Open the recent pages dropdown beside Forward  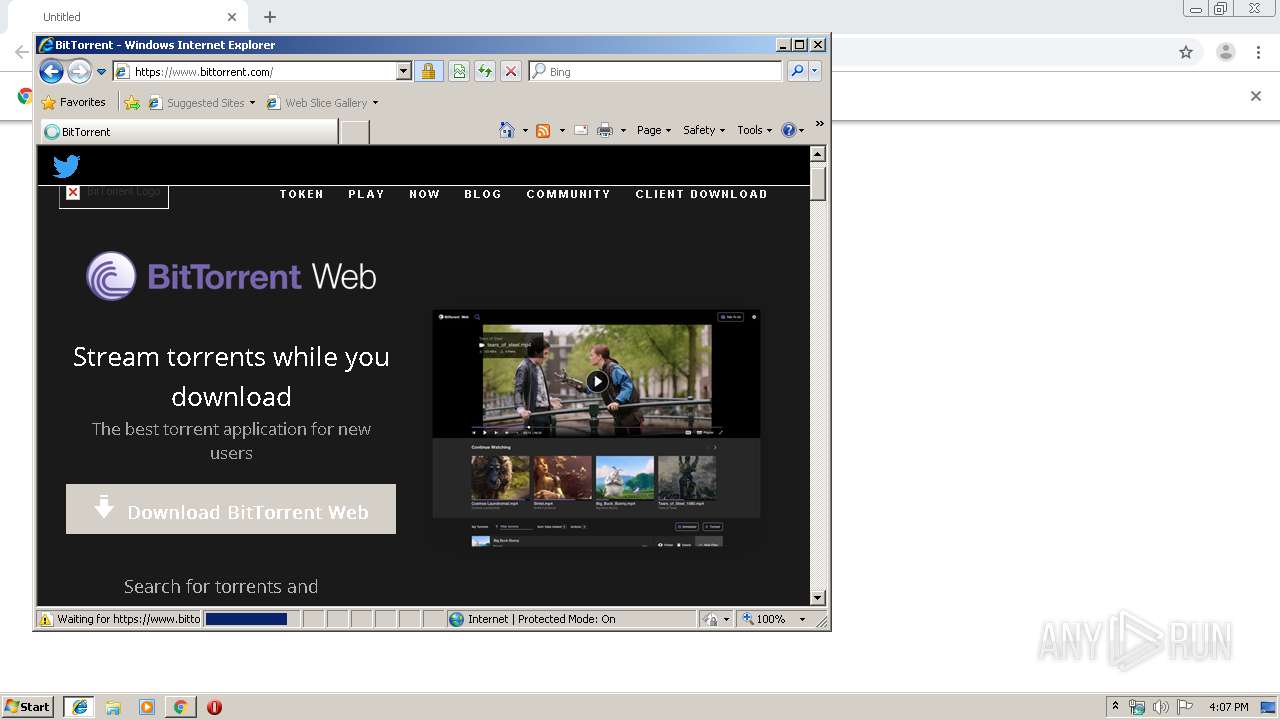(x=101, y=72)
